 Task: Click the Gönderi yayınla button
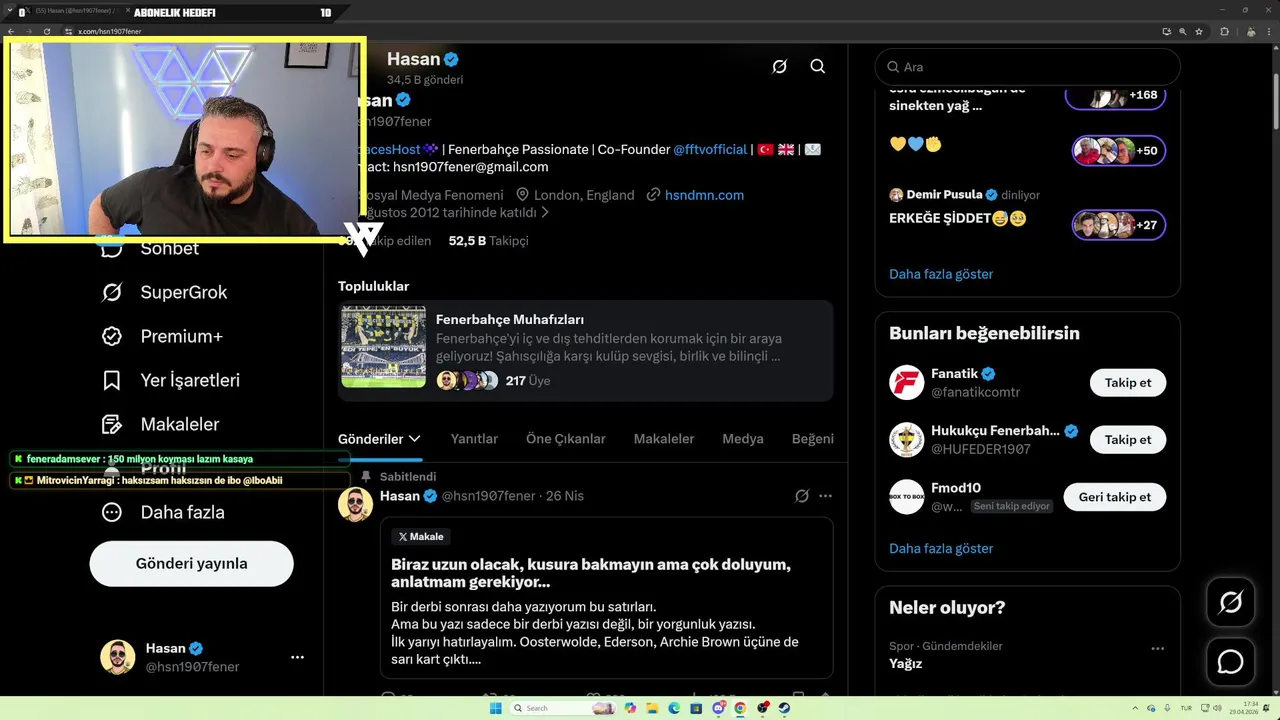[191, 563]
